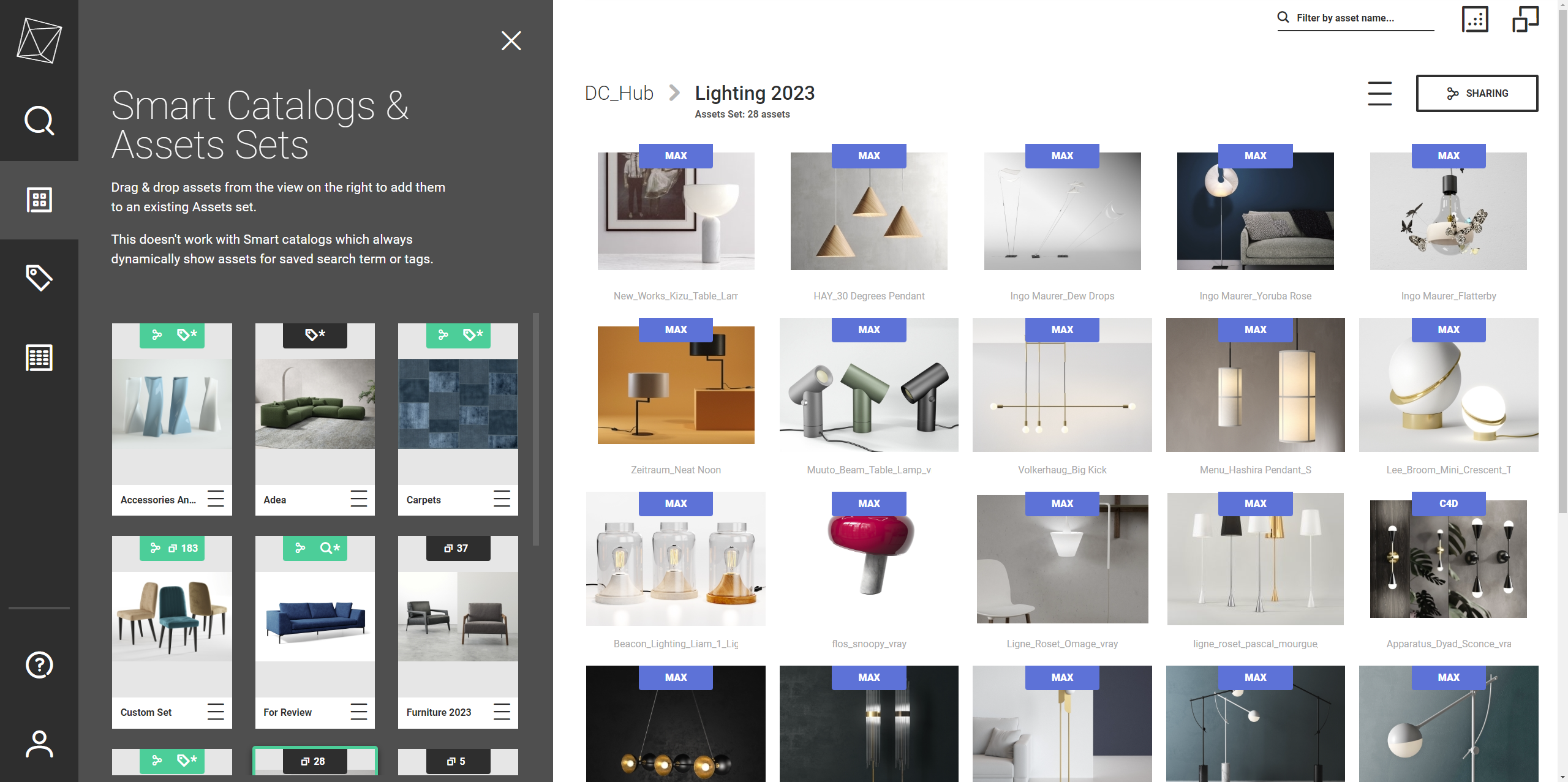The height and width of the screenshot is (782, 1568).
Task: Go to the DC_Hub breadcrumb
Action: pos(619,93)
